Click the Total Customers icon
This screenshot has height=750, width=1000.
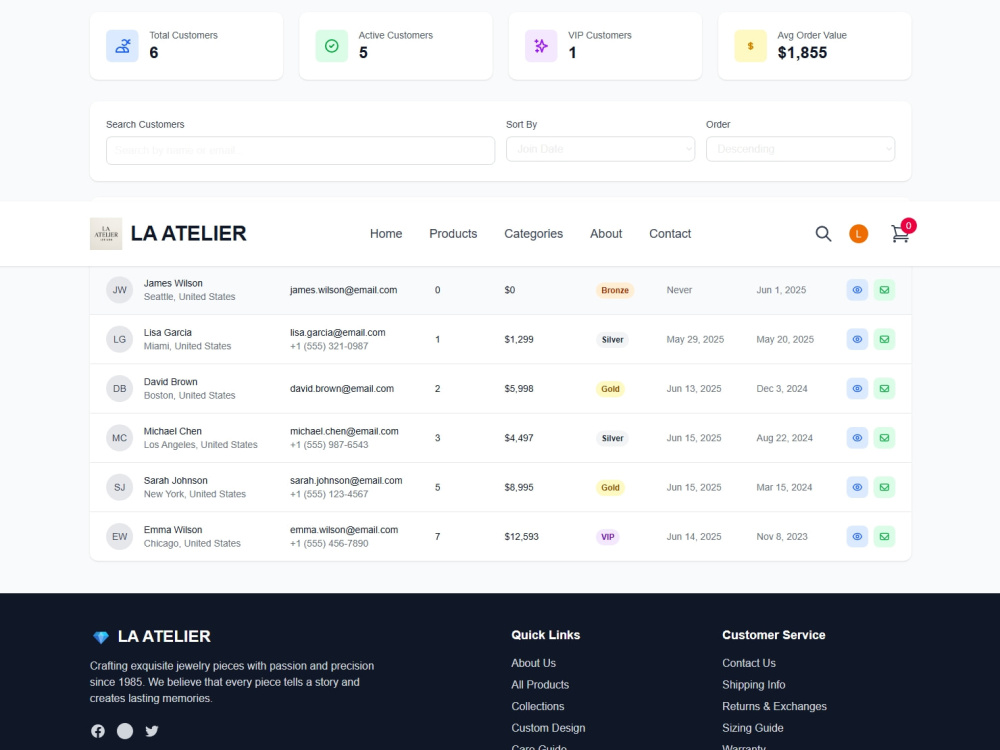[x=122, y=46]
